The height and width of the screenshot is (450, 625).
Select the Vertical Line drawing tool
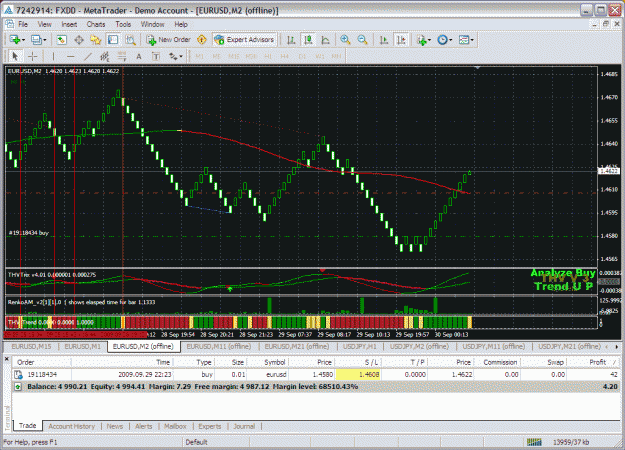pyautogui.click(x=53, y=57)
